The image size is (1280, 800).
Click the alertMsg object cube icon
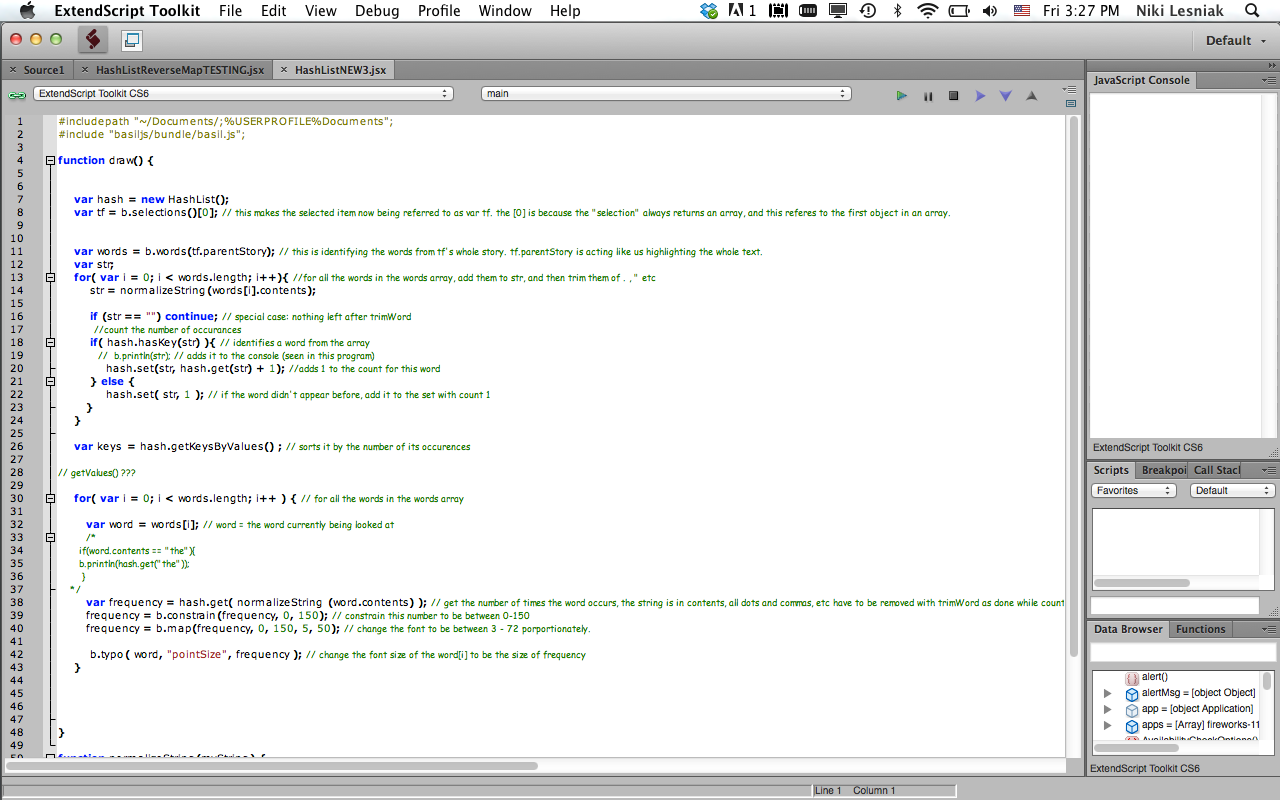pyautogui.click(x=1132, y=694)
